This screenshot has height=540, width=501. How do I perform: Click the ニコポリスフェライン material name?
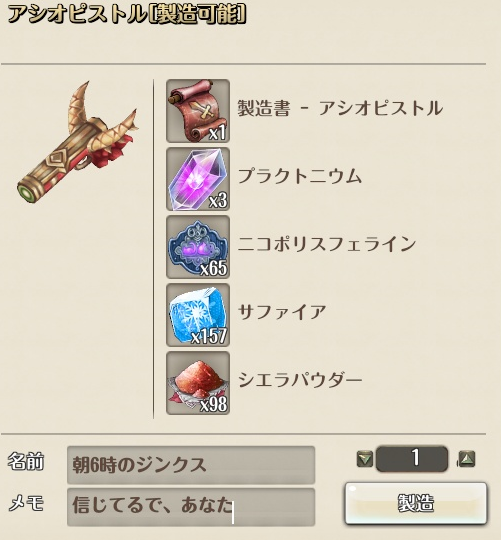pyautogui.click(x=327, y=243)
